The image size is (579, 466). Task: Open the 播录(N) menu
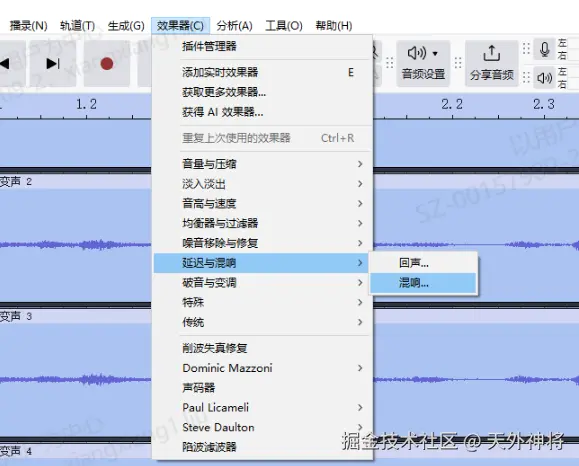click(x=28, y=25)
